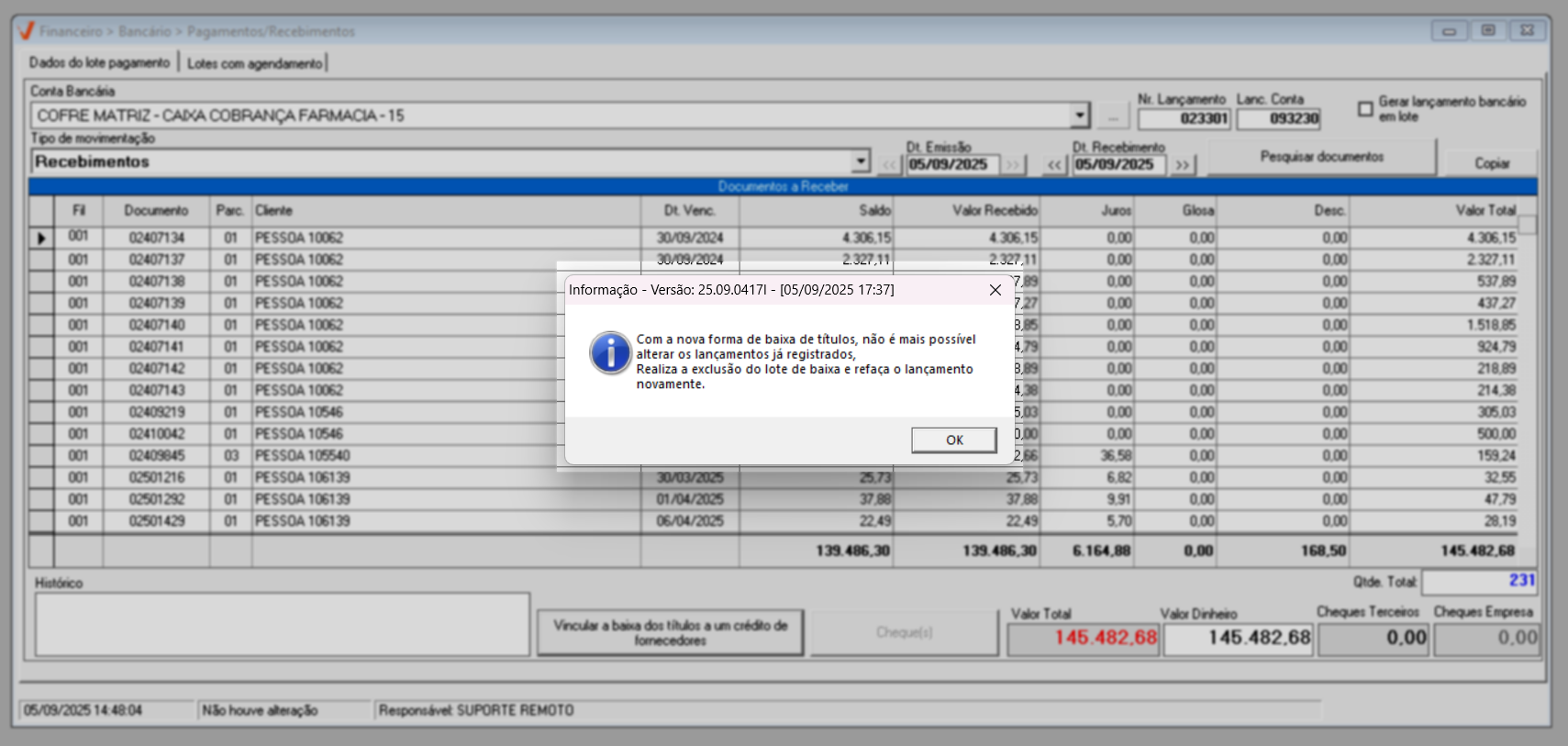Viewport: 1568px width, 746px height.
Task: Click the Nr. Lançamento field
Action: click(x=1184, y=118)
